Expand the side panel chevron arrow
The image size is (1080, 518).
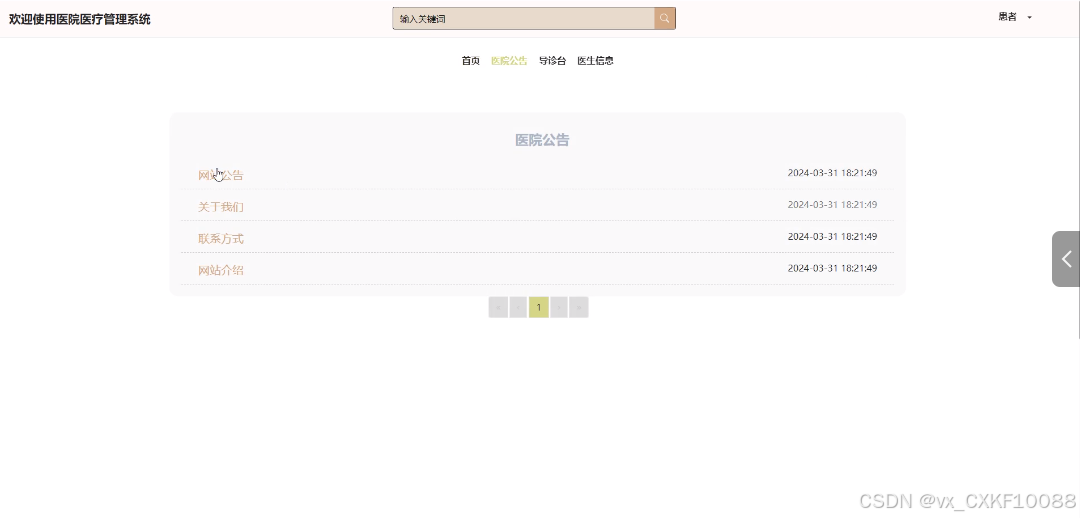point(1066,259)
